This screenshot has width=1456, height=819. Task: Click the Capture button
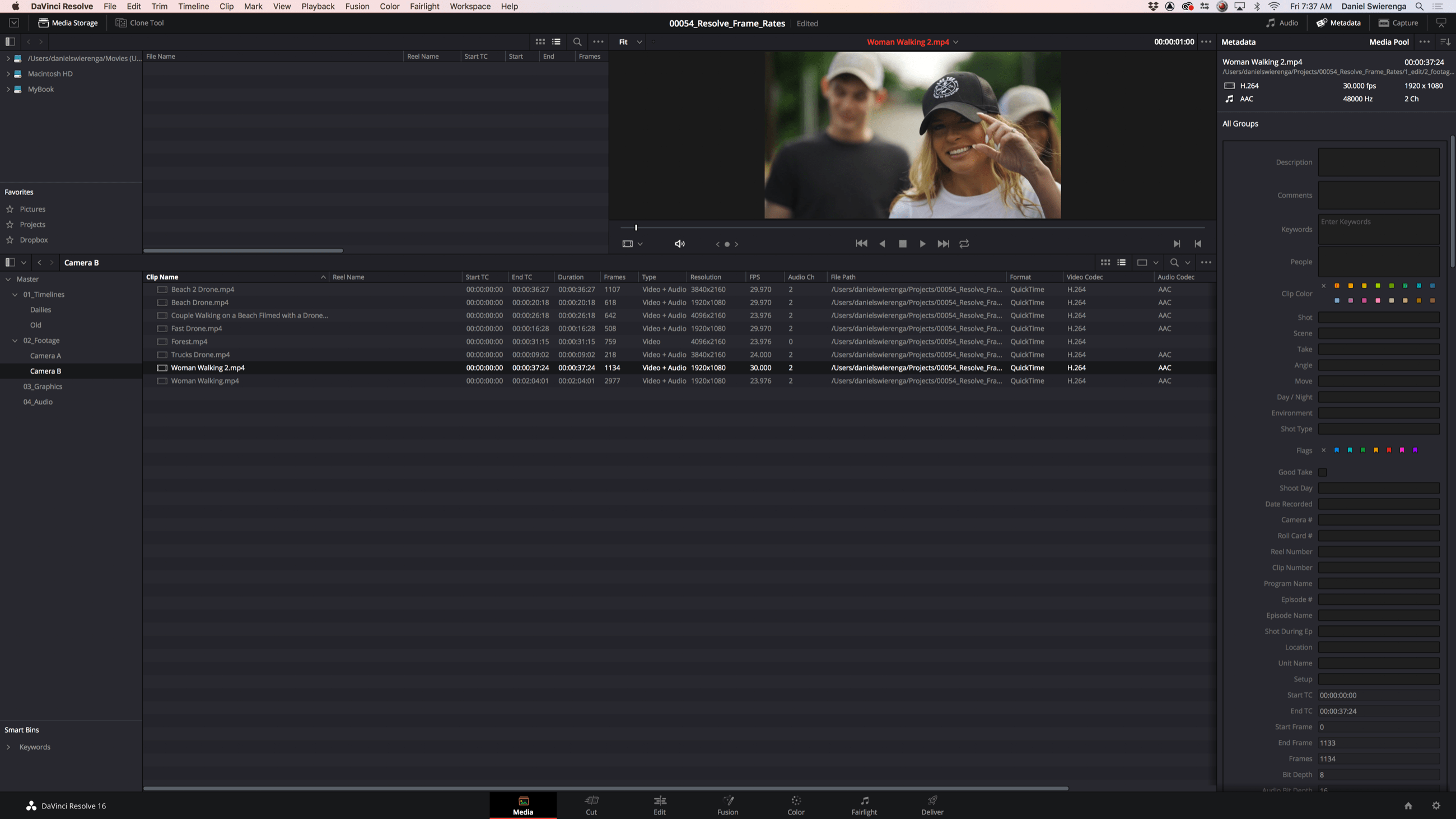click(x=1398, y=22)
